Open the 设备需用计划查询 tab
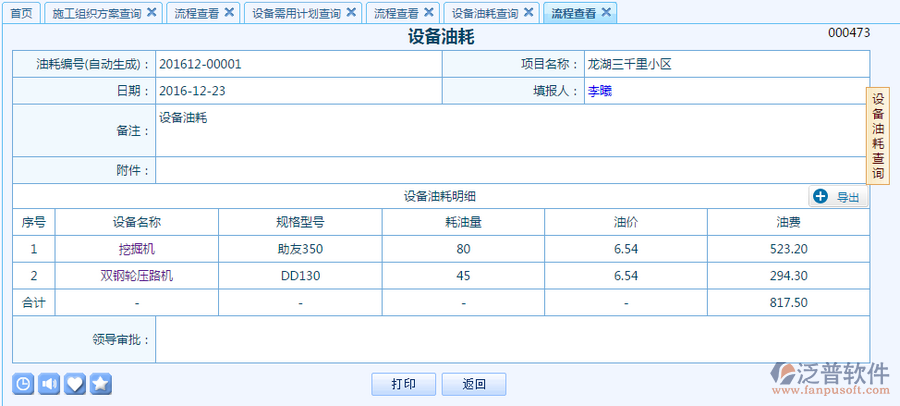The width and height of the screenshot is (900, 406). (x=296, y=13)
